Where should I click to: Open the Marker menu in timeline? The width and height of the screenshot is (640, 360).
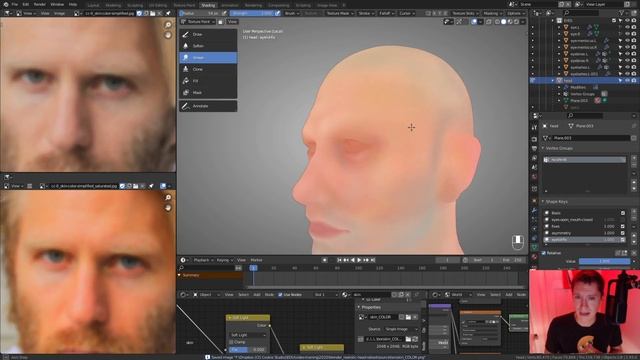256,260
